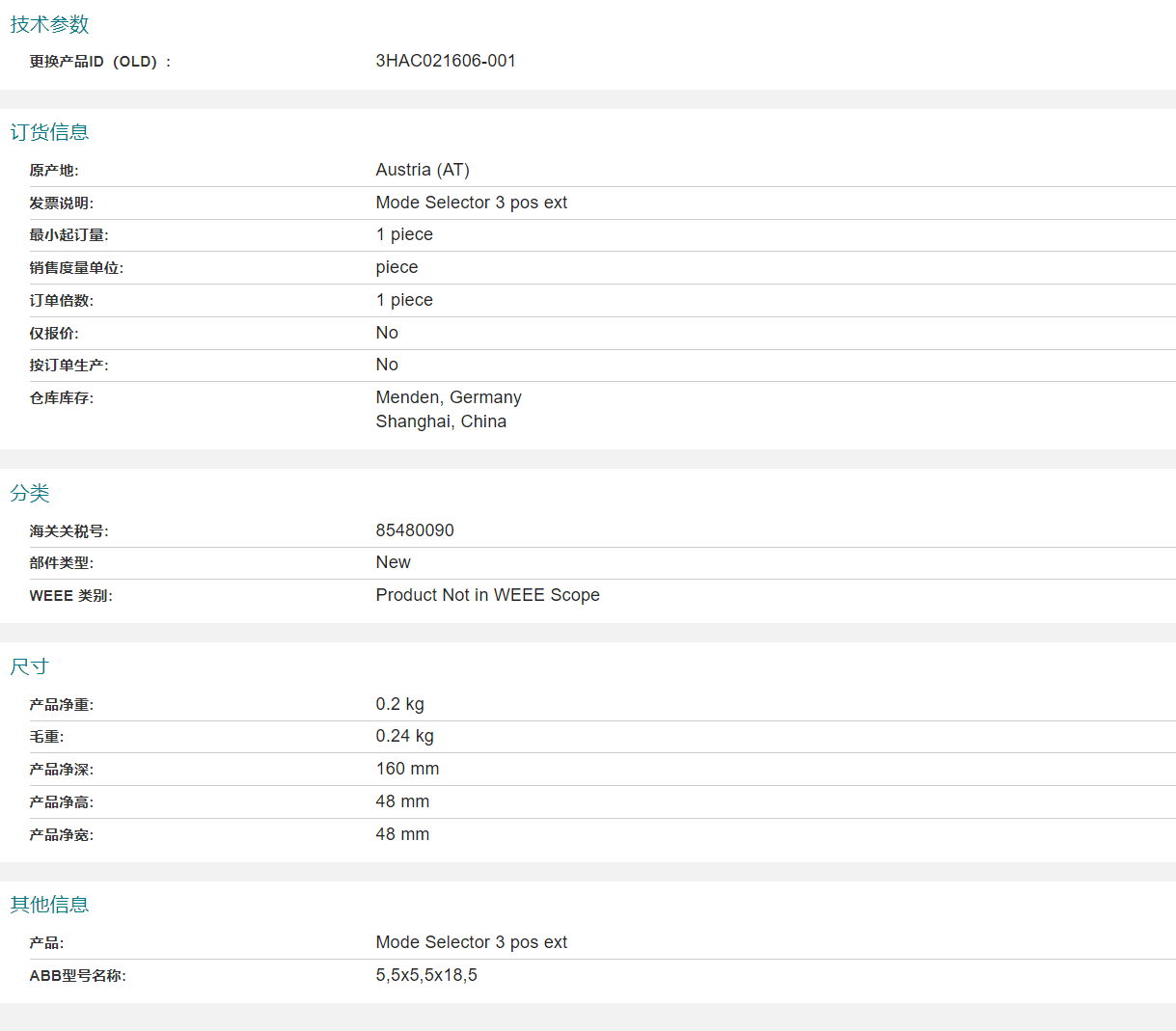
Task: Click the 按订单生产 label
Action: click(68, 366)
